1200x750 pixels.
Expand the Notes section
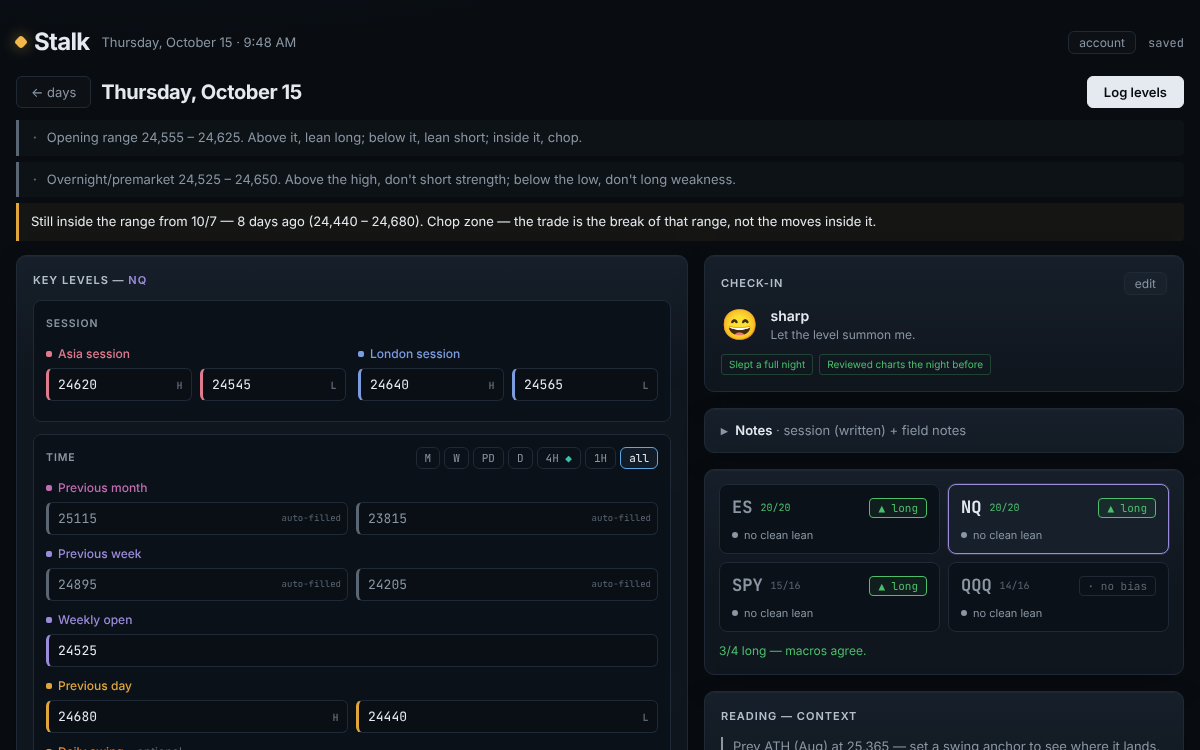(944, 431)
